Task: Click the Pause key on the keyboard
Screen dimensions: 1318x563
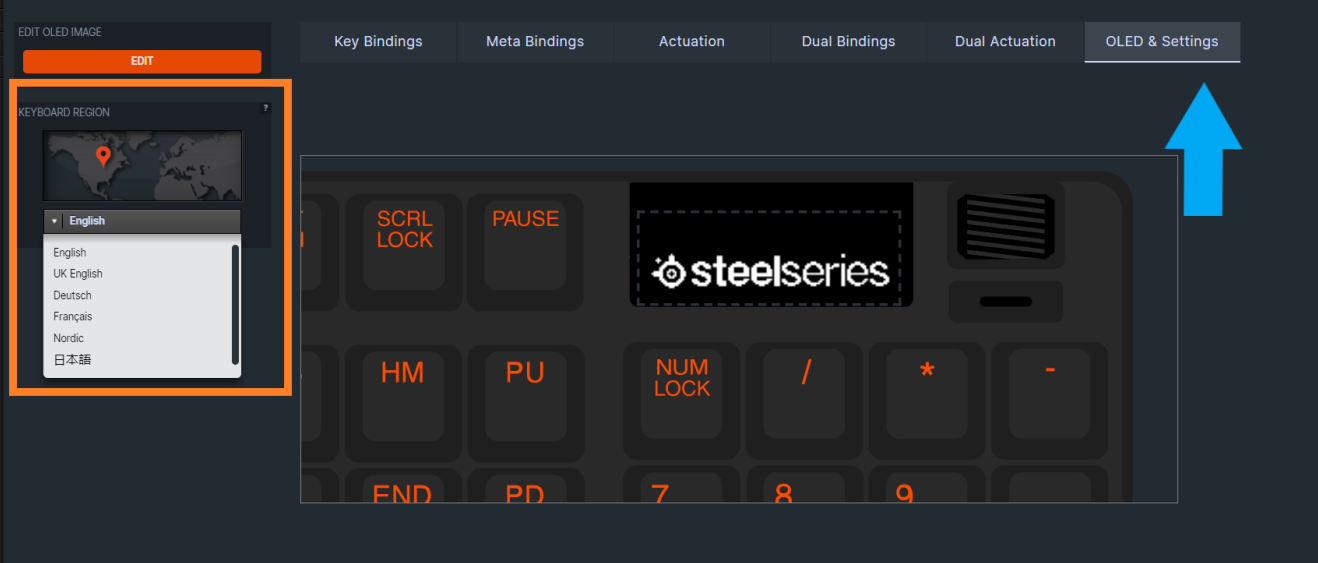Action: point(525,240)
